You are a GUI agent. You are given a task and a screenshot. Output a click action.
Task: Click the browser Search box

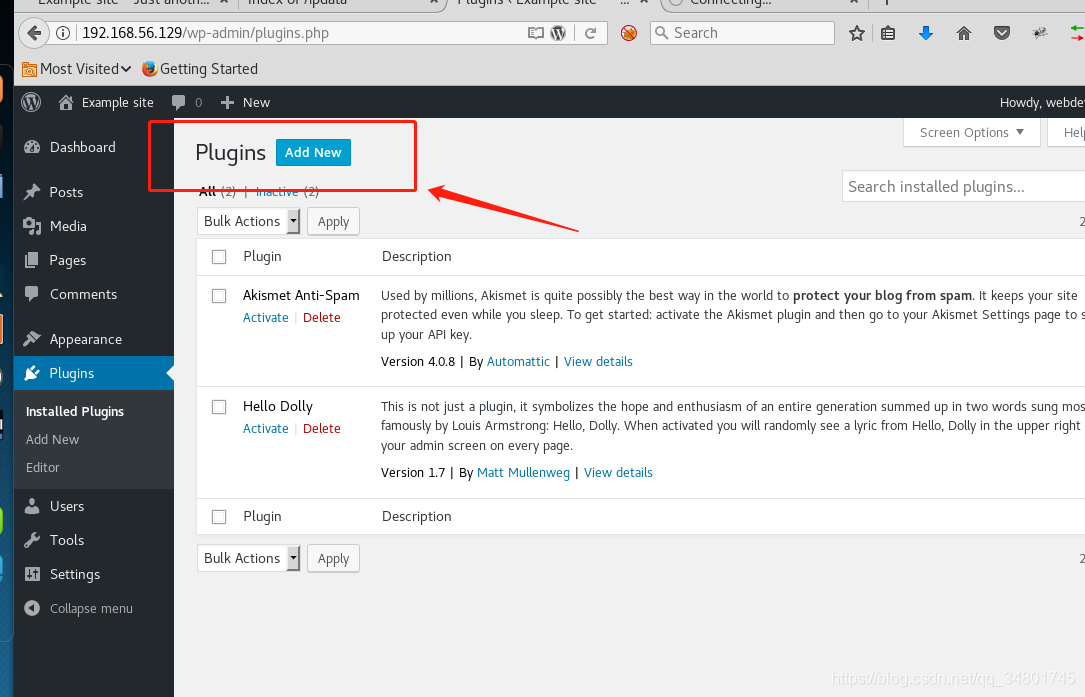(x=742, y=33)
